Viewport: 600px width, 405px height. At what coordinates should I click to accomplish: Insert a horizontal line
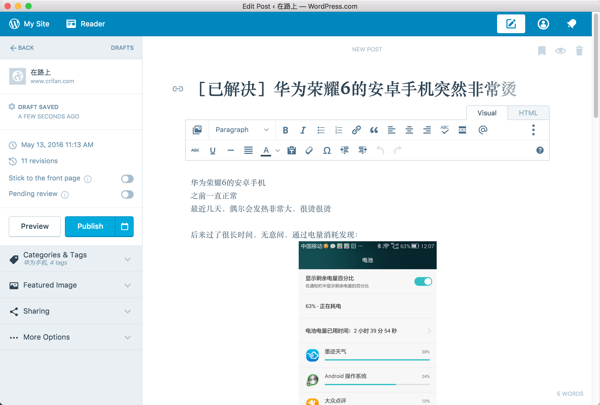pyautogui.click(x=230, y=150)
